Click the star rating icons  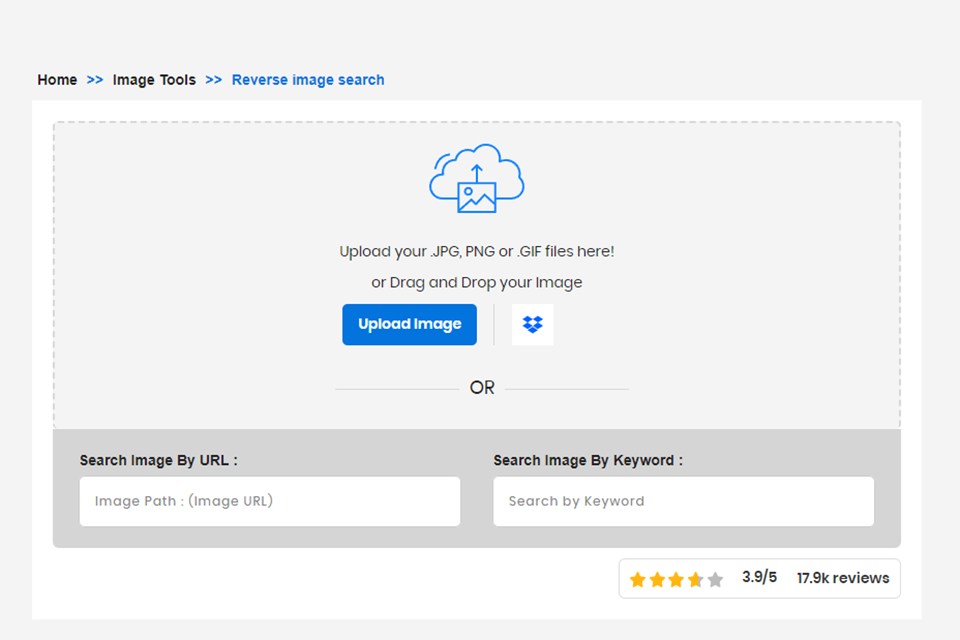(677, 579)
